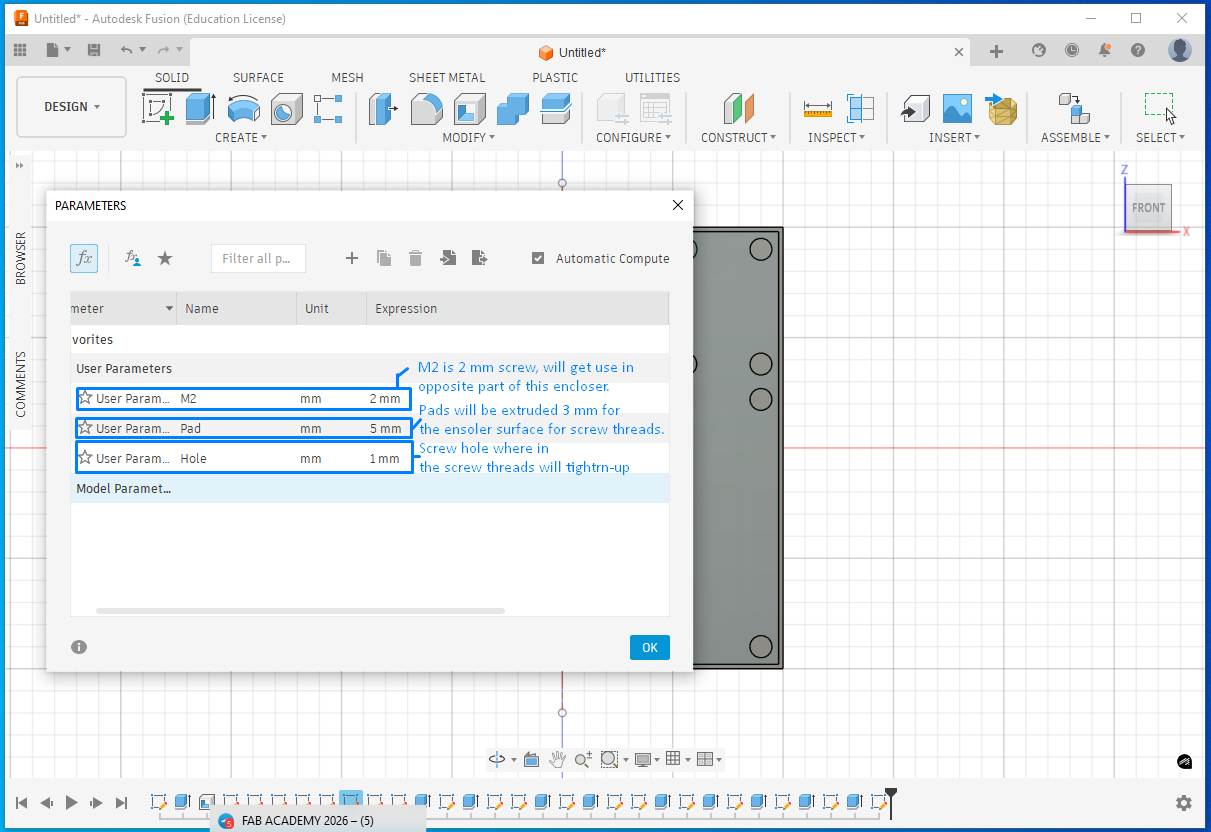Open the Notifications bell
Image resolution: width=1211 pixels, height=832 pixels.
(1105, 50)
